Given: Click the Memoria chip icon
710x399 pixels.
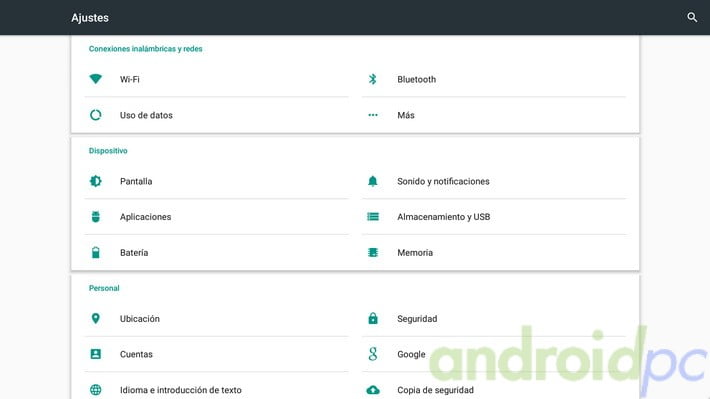Looking at the screenshot, I should (x=373, y=253).
